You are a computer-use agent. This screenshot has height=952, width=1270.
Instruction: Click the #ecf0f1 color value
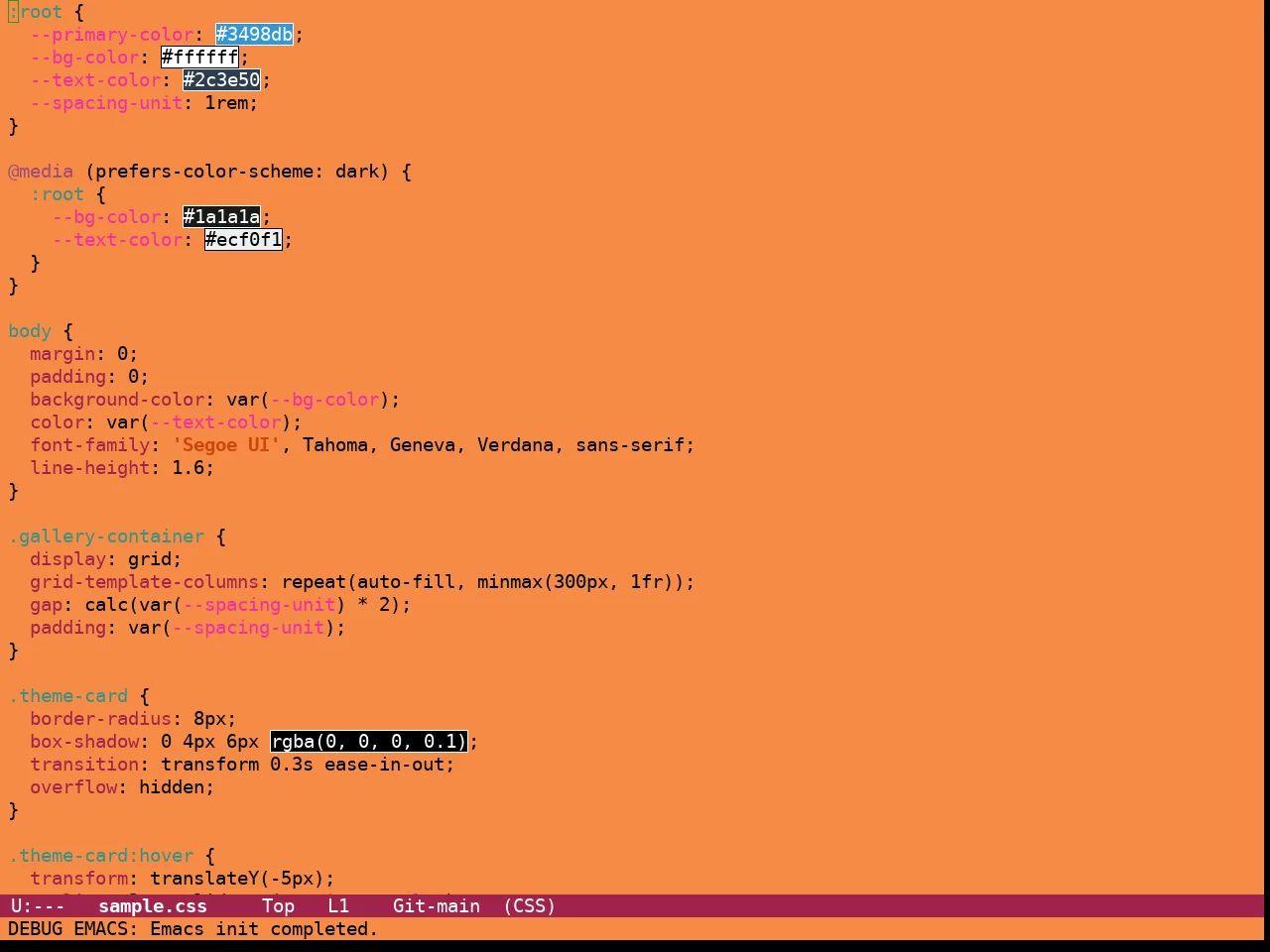click(243, 240)
